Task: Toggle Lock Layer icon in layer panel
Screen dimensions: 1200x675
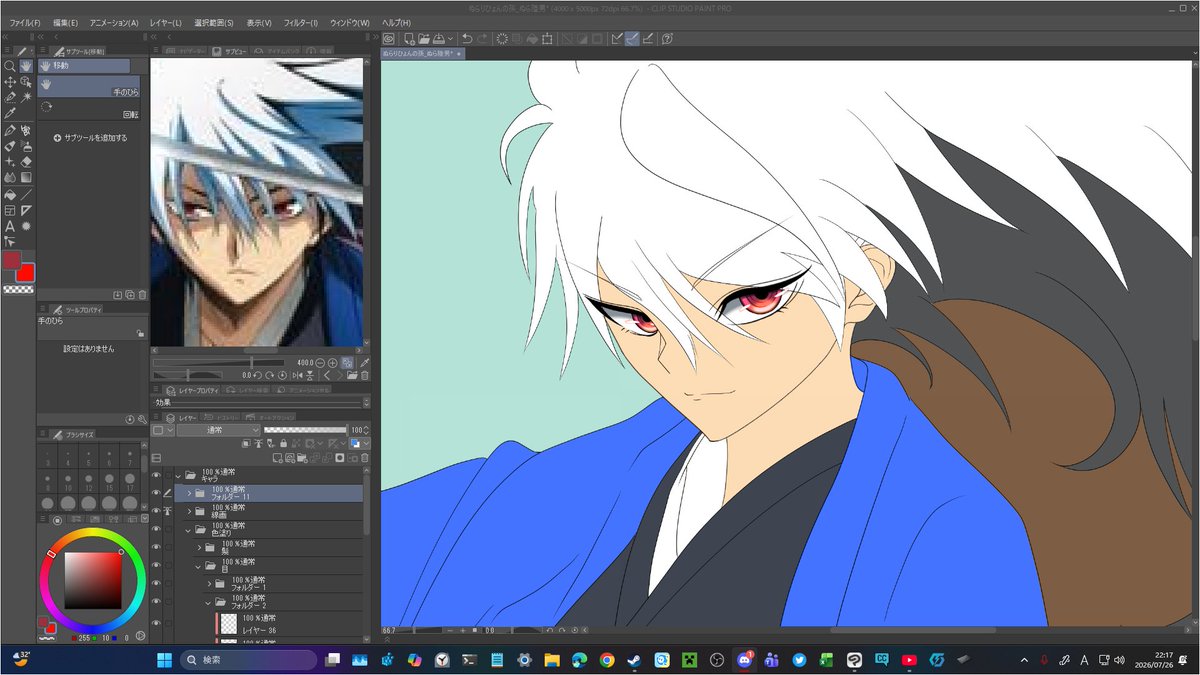Action: click(x=283, y=443)
